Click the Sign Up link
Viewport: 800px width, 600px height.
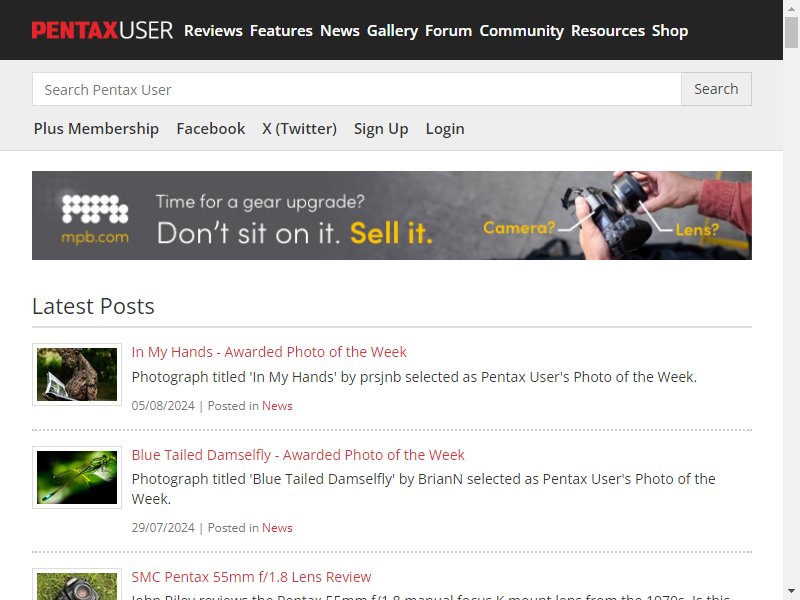tap(381, 129)
